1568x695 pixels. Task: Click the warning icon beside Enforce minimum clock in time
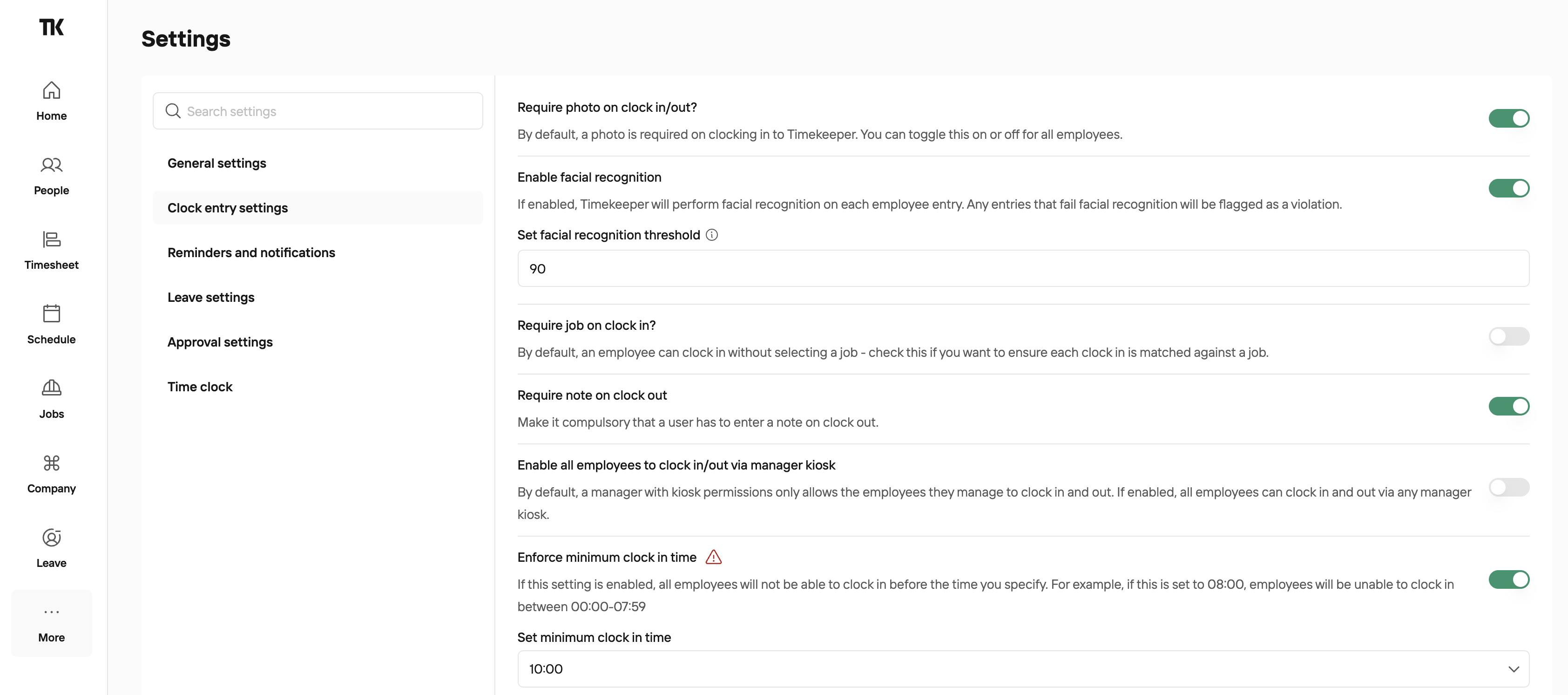pos(713,557)
